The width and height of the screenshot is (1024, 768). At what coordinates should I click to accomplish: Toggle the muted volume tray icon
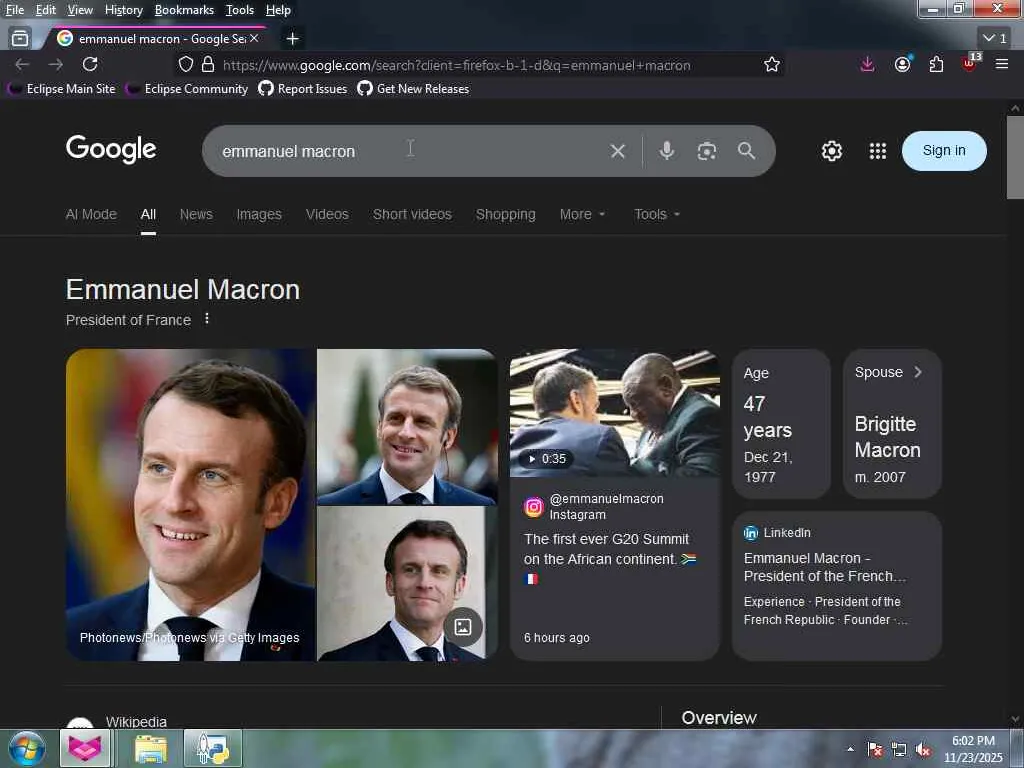[923, 749]
